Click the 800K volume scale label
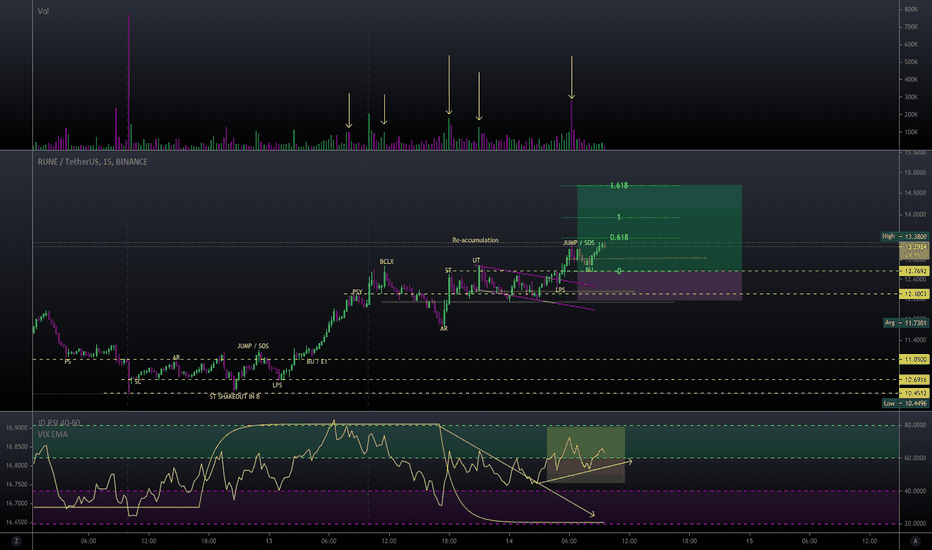932x550 pixels. 911,10
